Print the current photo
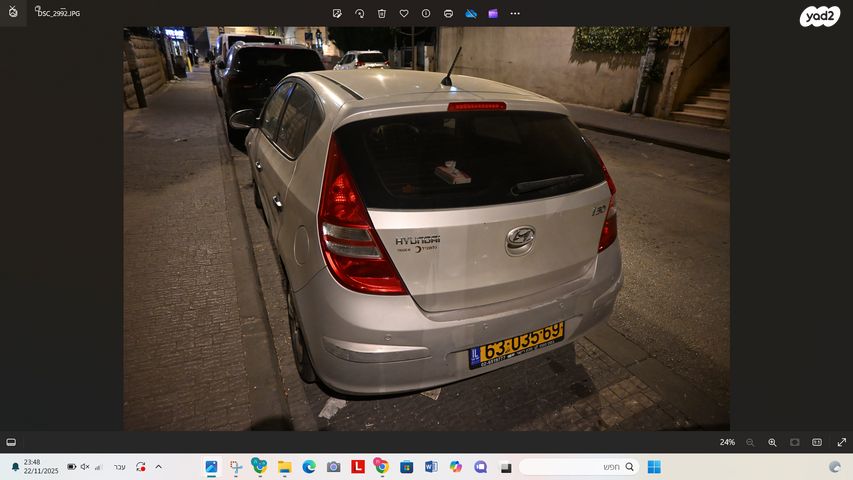Viewport: 853px width, 480px height. tap(448, 14)
